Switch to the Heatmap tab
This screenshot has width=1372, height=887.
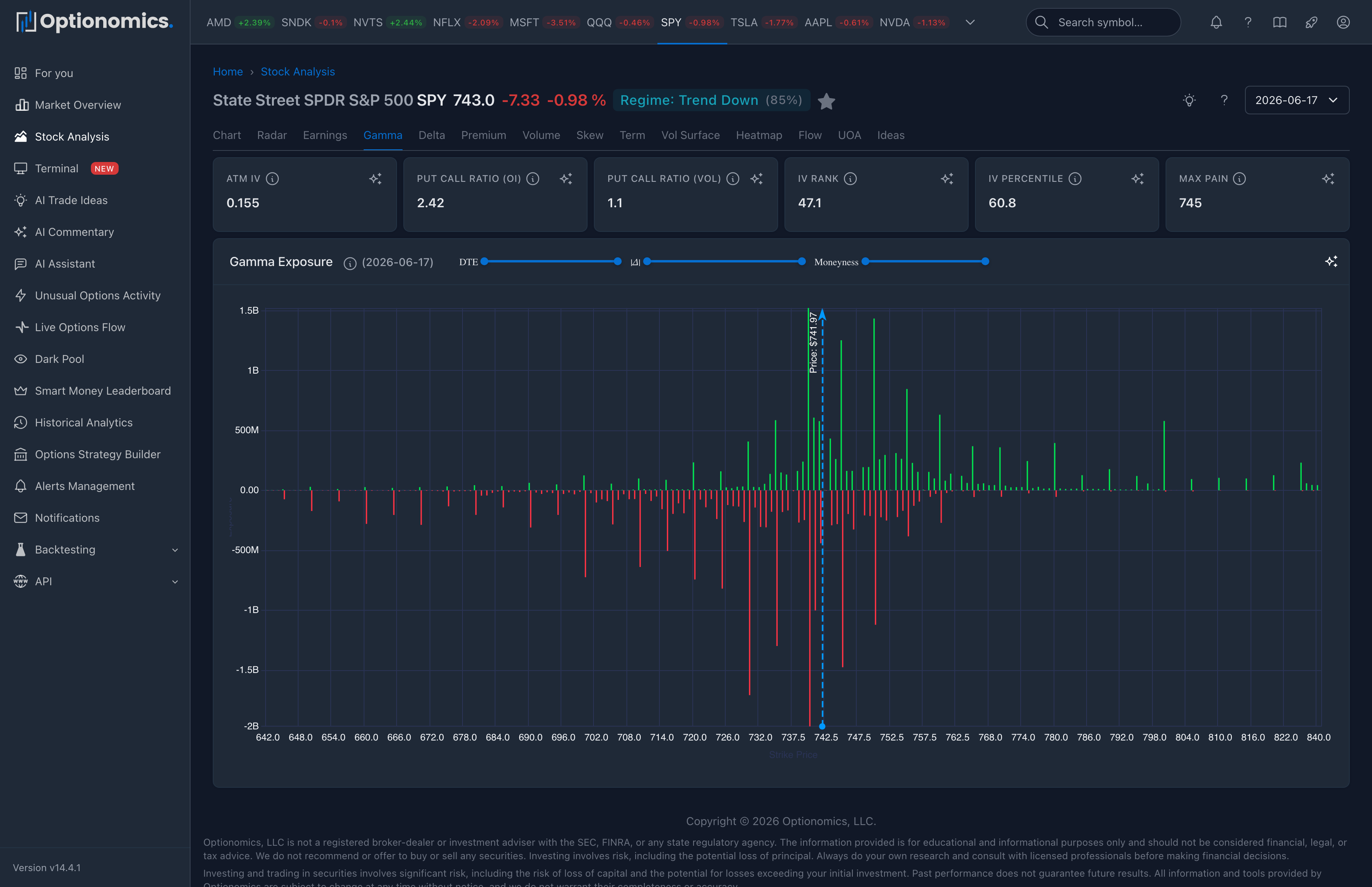pyautogui.click(x=759, y=135)
